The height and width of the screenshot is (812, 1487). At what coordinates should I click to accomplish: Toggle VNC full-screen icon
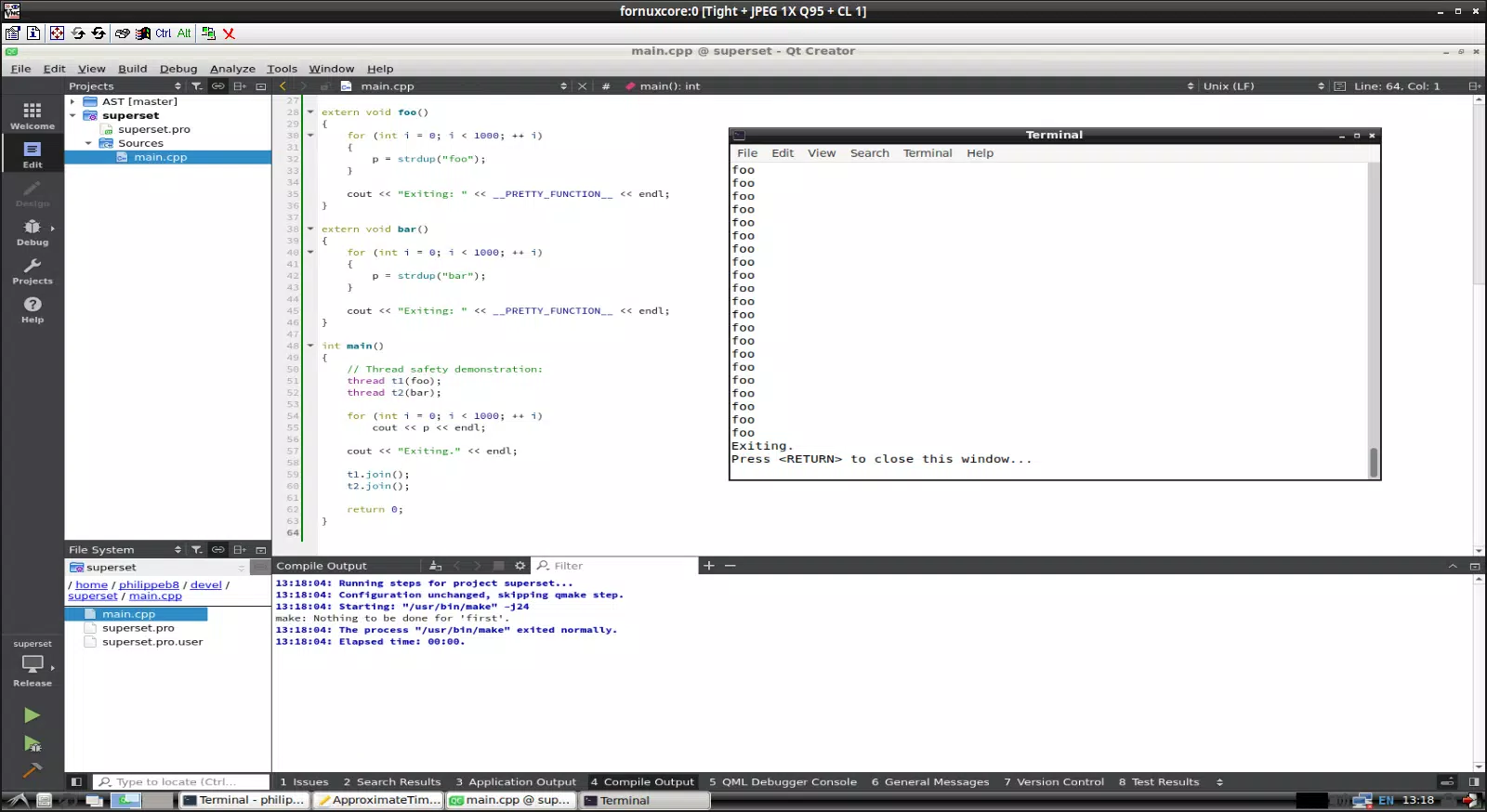click(x=57, y=33)
